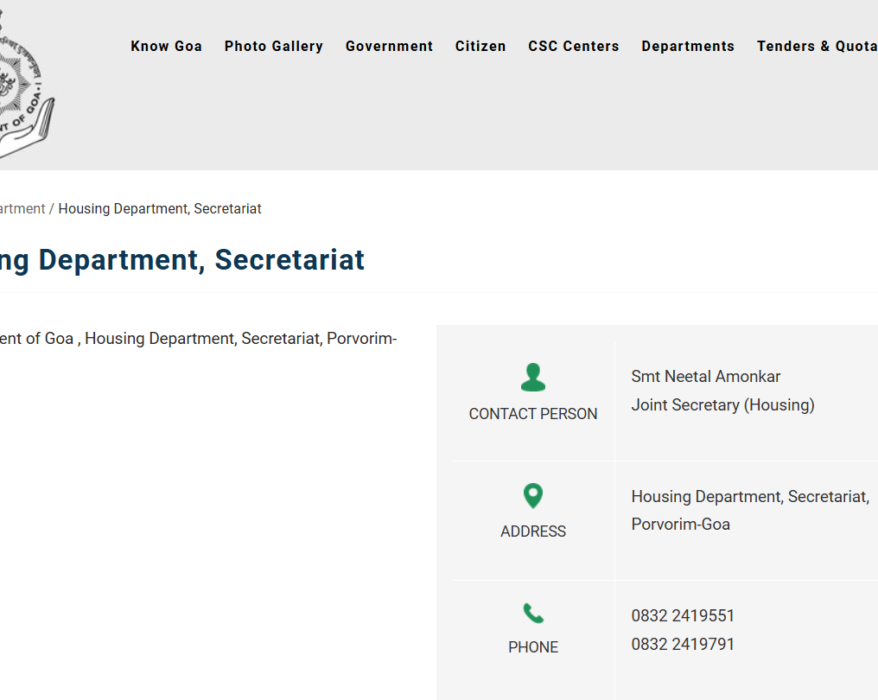
Task: Open the CSC Centers menu item
Action: (573, 46)
